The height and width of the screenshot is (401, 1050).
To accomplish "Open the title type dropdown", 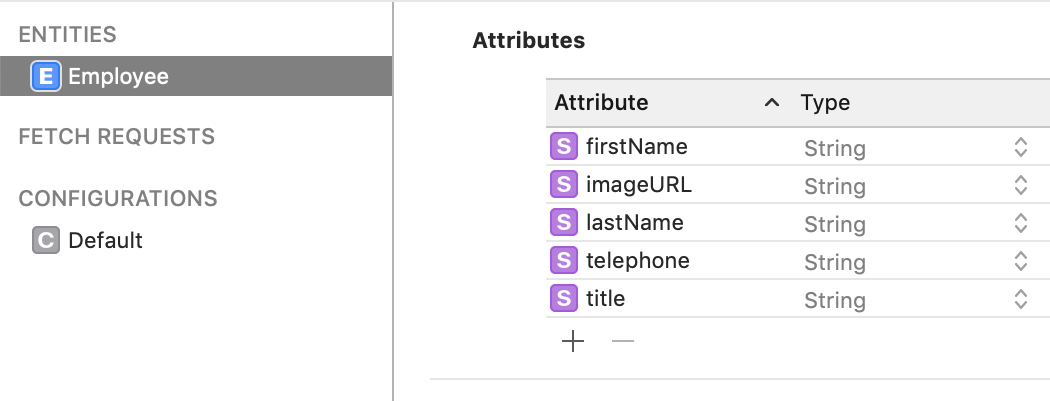I will [1020, 300].
